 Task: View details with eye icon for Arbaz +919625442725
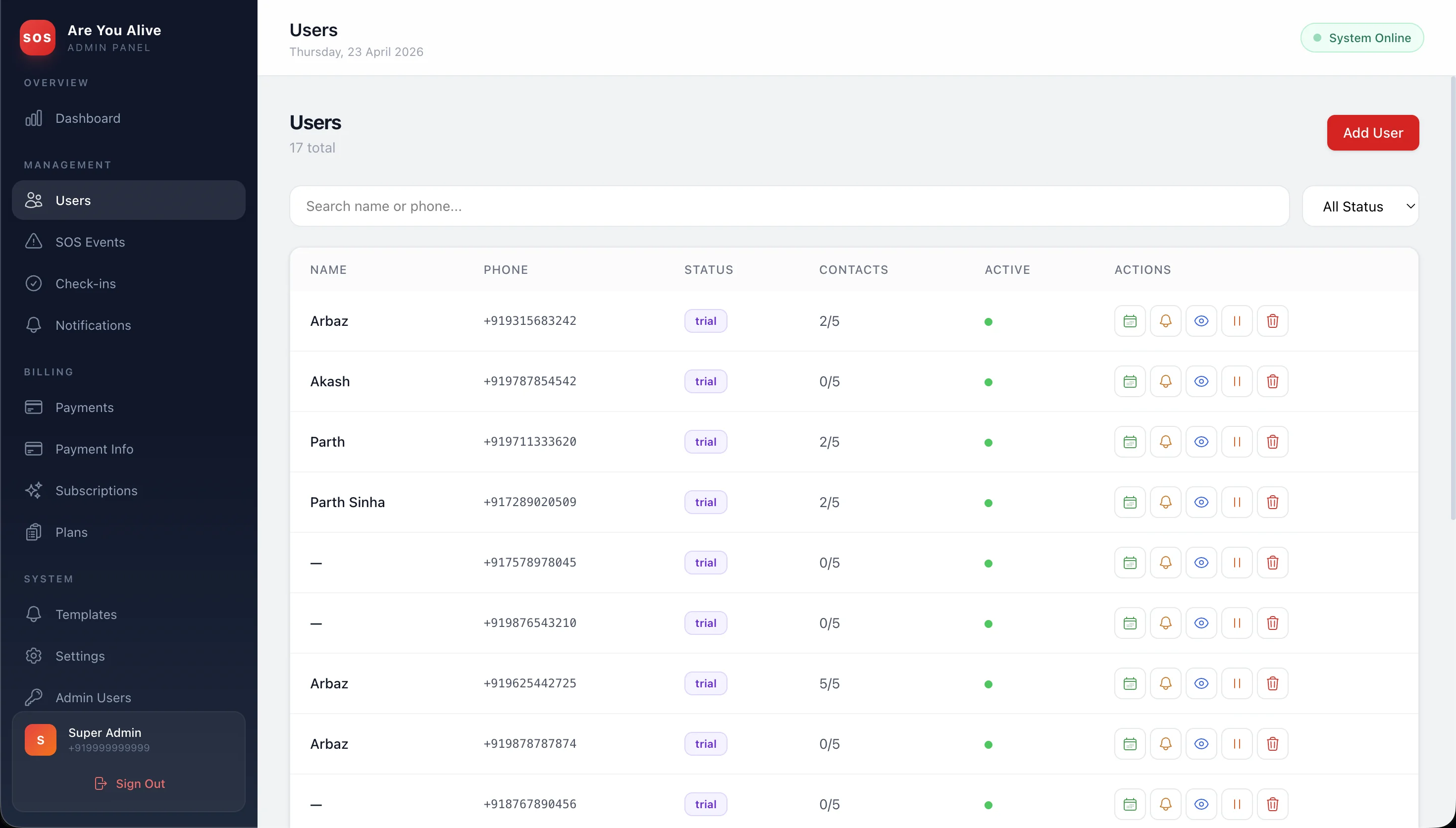pos(1201,683)
